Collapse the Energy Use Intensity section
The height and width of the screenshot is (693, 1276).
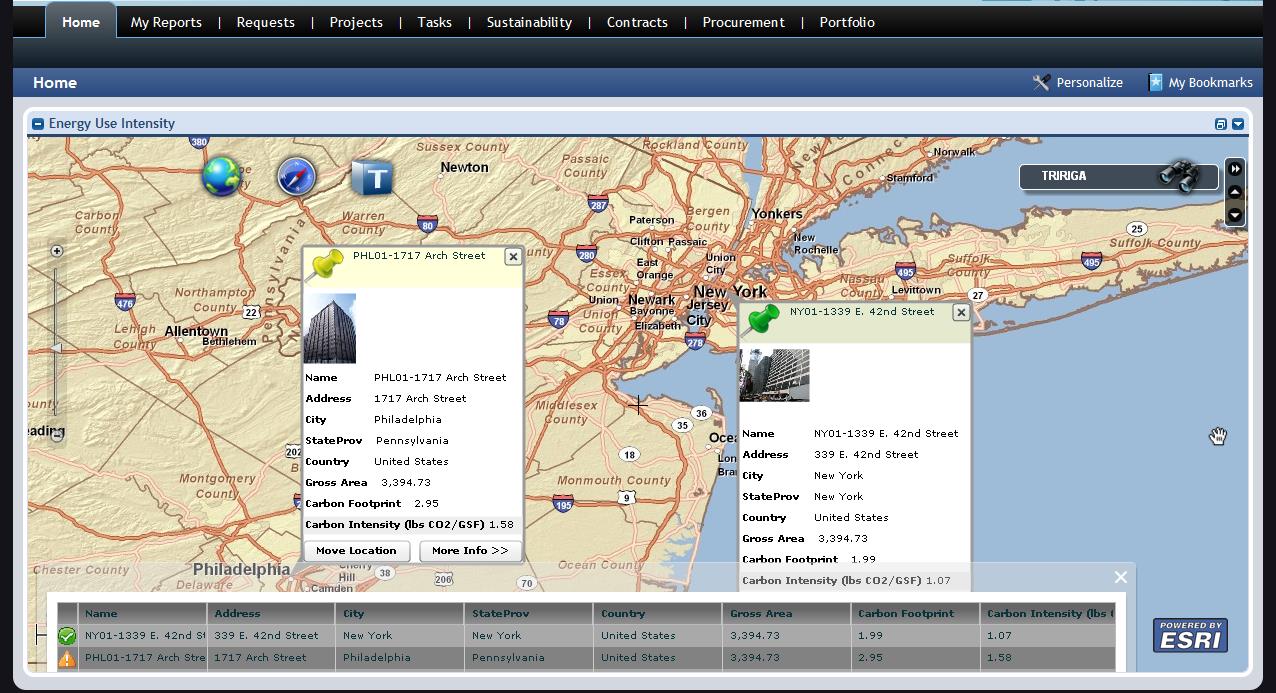click(38, 124)
